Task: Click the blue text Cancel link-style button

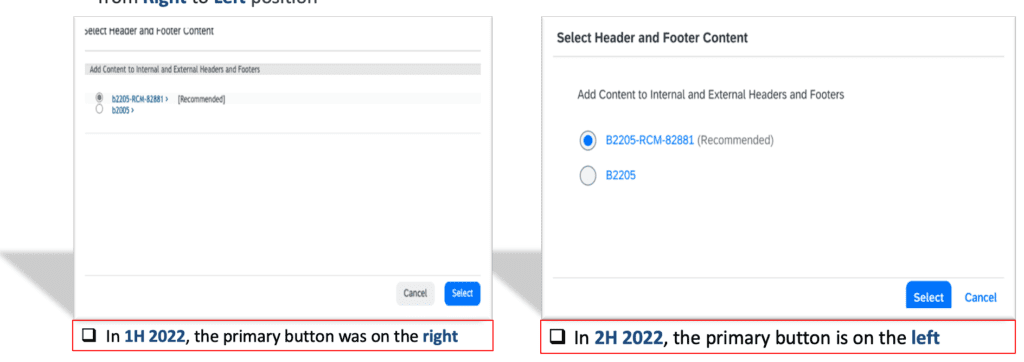Action: [980, 297]
